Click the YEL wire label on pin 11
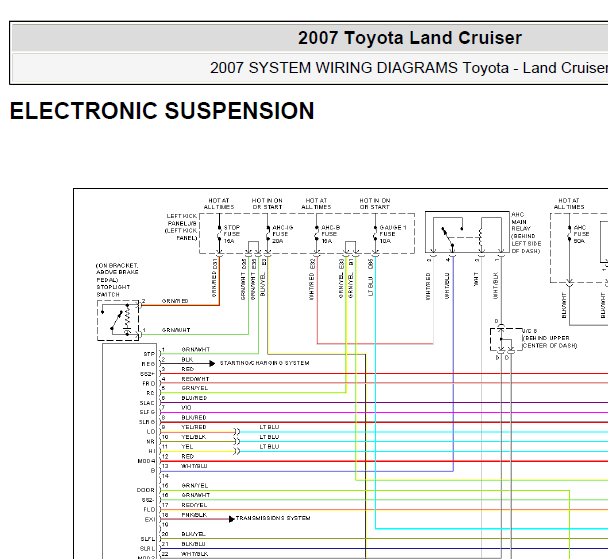The height and width of the screenshot is (559, 608). (187, 447)
